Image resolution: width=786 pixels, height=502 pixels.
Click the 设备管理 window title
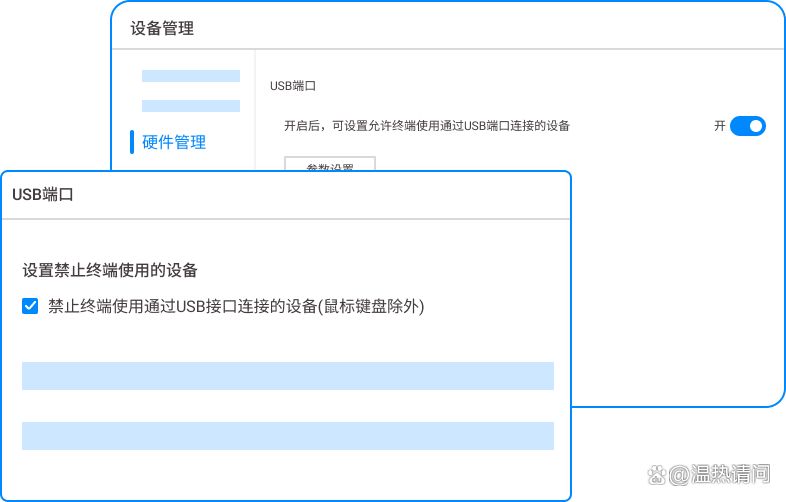click(x=162, y=28)
